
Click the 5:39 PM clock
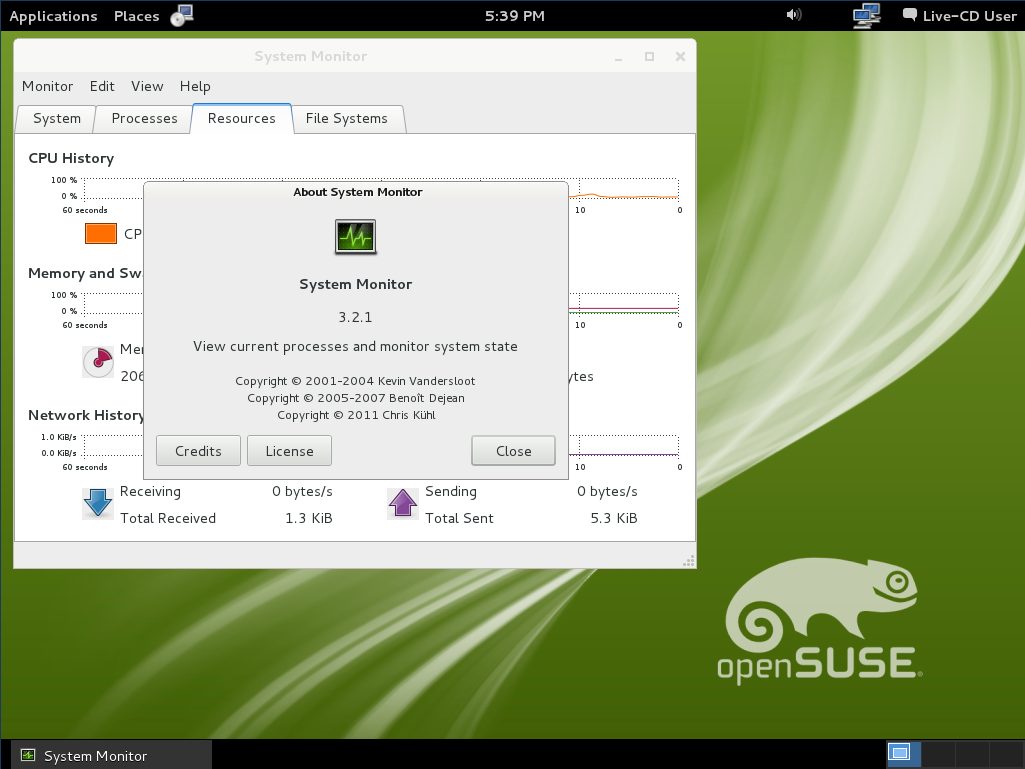[x=514, y=16]
